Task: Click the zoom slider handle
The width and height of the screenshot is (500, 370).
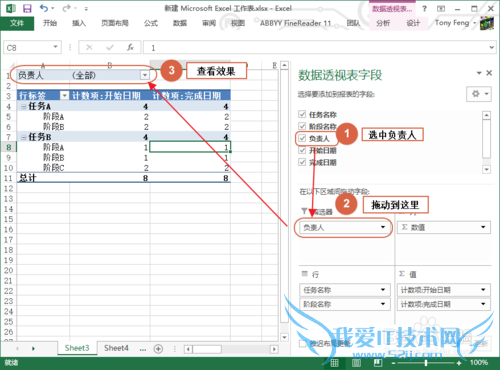Action: pos(426,363)
